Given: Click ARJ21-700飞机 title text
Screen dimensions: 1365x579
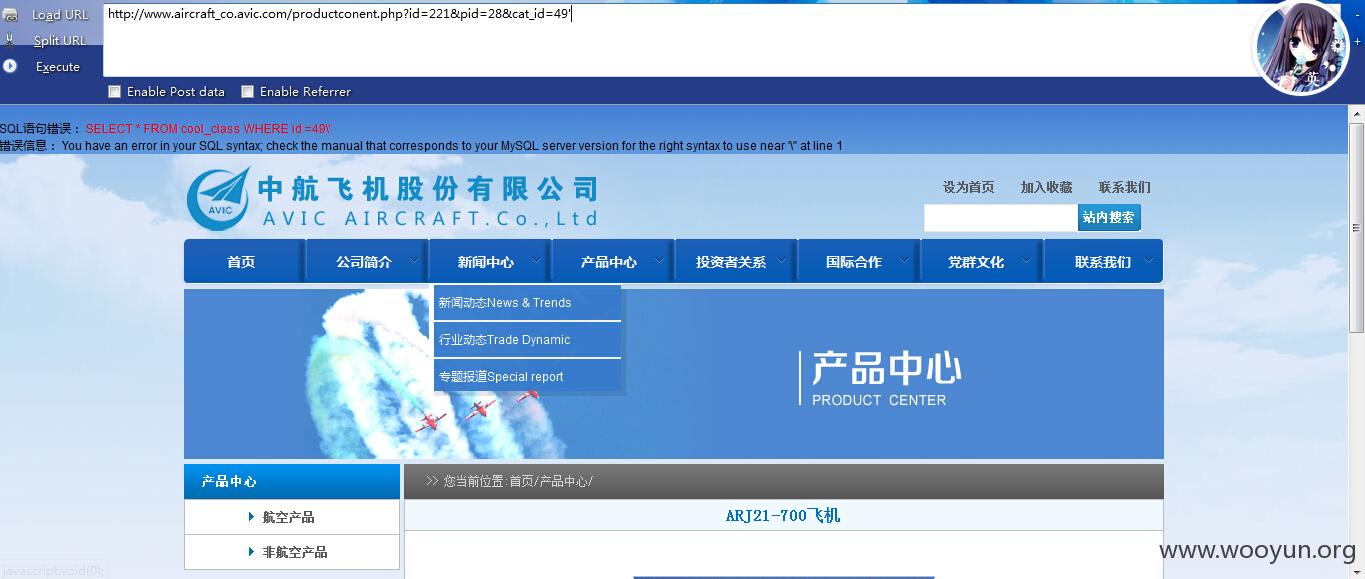Looking at the screenshot, I should pyautogui.click(x=783, y=516).
